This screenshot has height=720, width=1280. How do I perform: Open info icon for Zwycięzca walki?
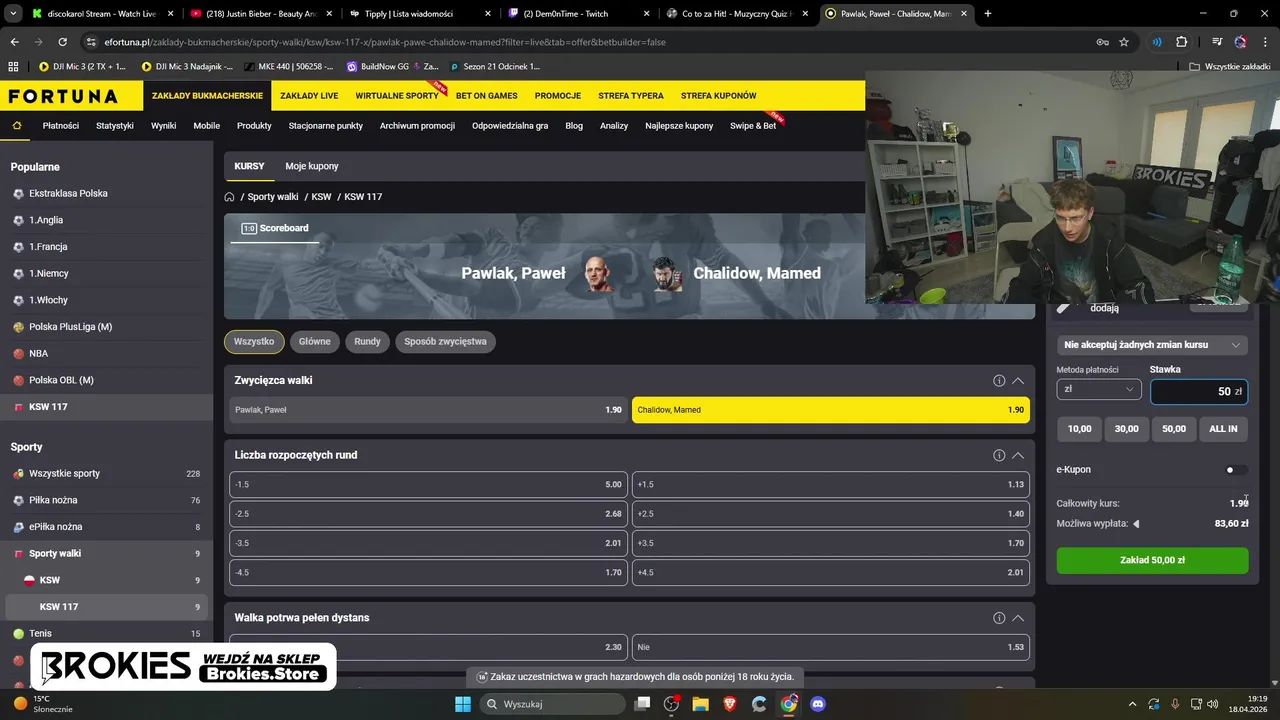[x=998, y=381]
